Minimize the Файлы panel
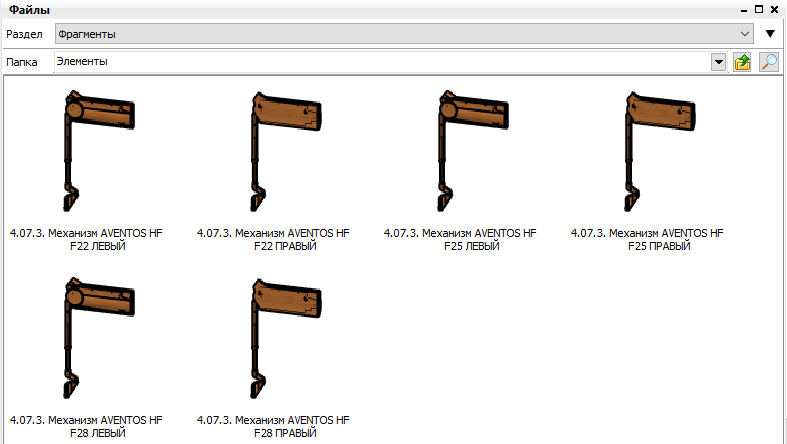 pos(744,10)
